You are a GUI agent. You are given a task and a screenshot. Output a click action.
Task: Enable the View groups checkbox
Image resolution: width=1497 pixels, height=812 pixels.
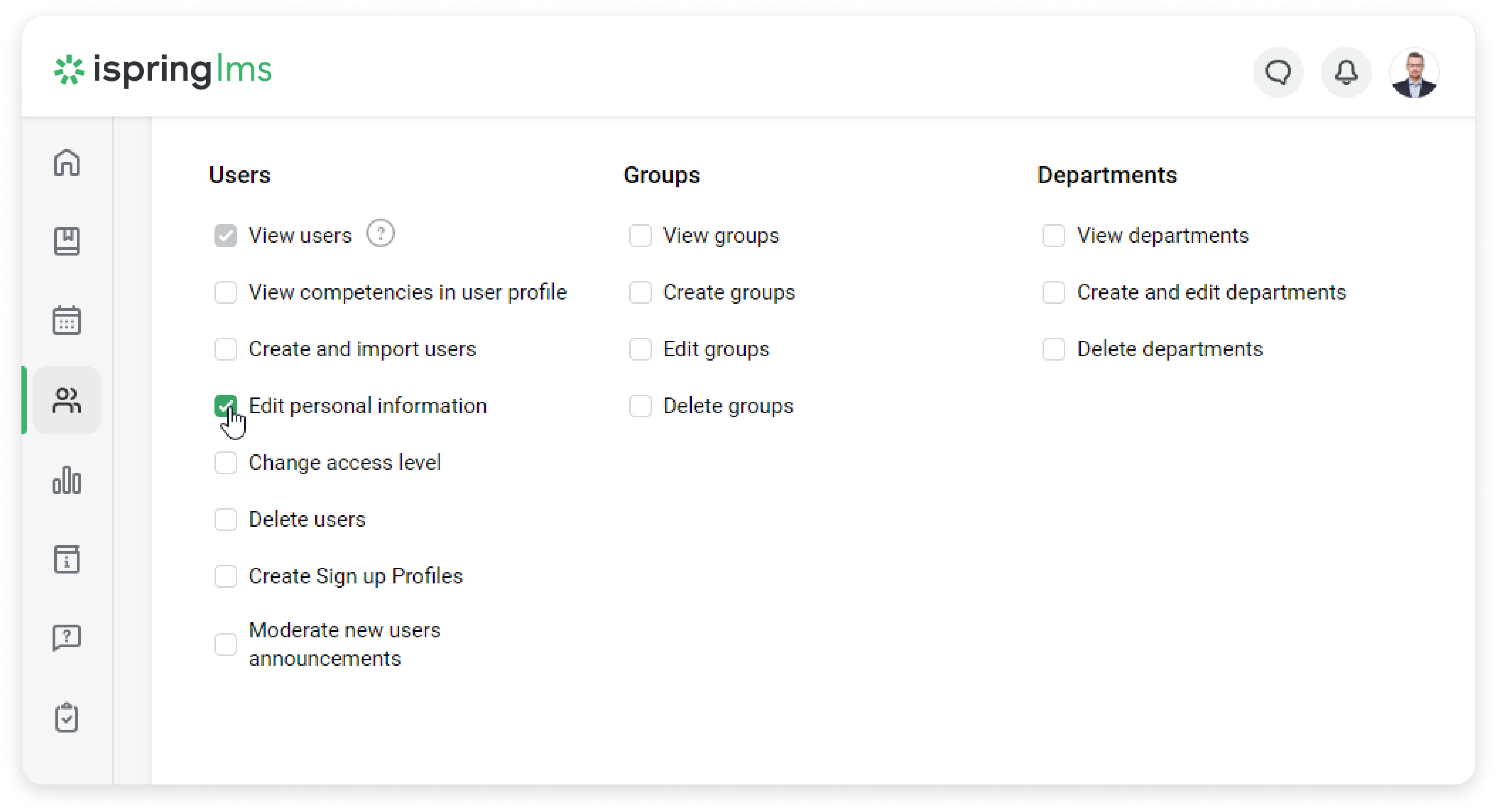[640, 236]
